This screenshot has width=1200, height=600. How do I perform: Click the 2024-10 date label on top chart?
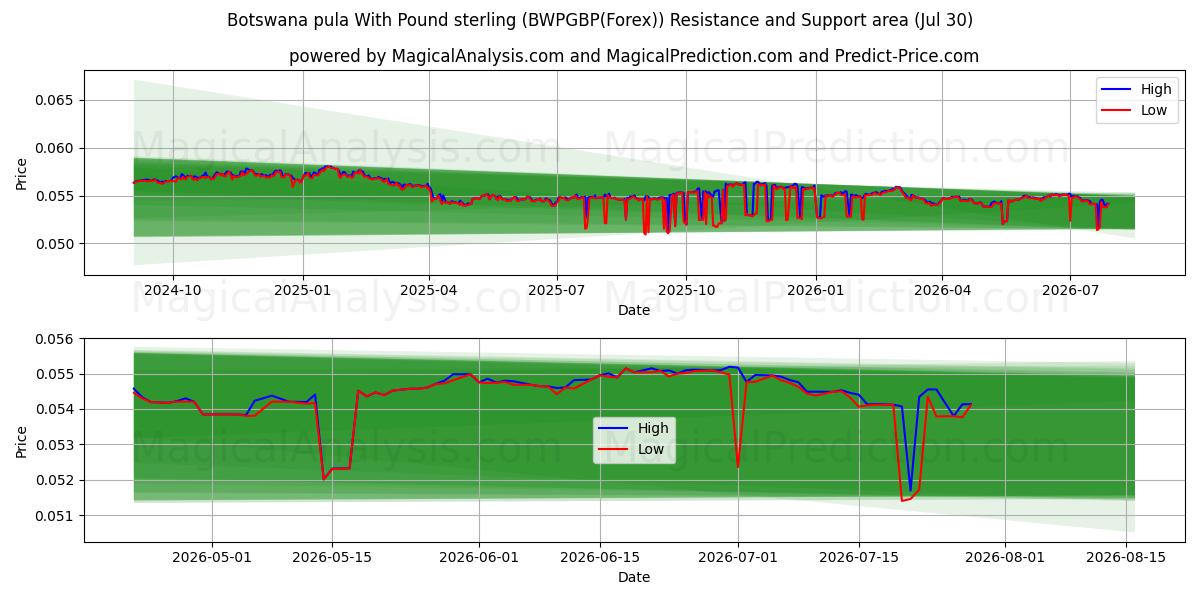[x=173, y=291]
